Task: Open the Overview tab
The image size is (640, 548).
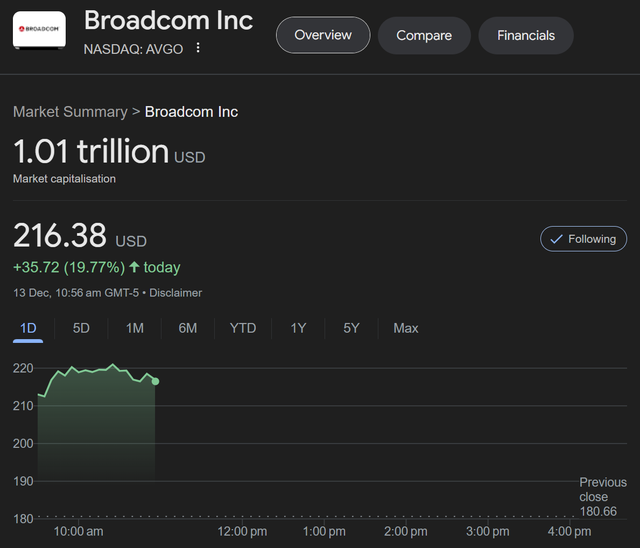Action: click(323, 35)
